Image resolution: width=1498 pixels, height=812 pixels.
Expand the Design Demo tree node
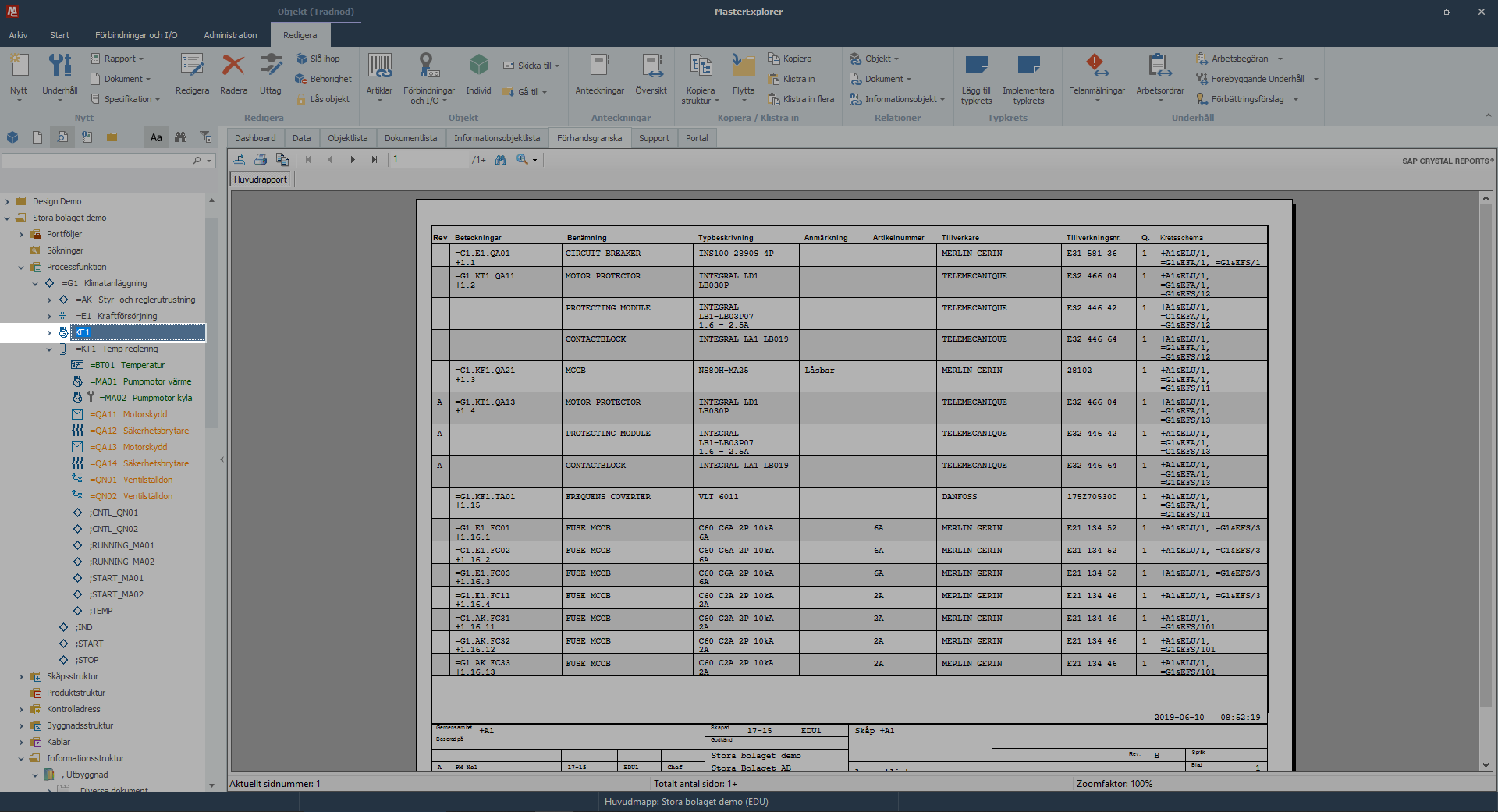coord(7,201)
